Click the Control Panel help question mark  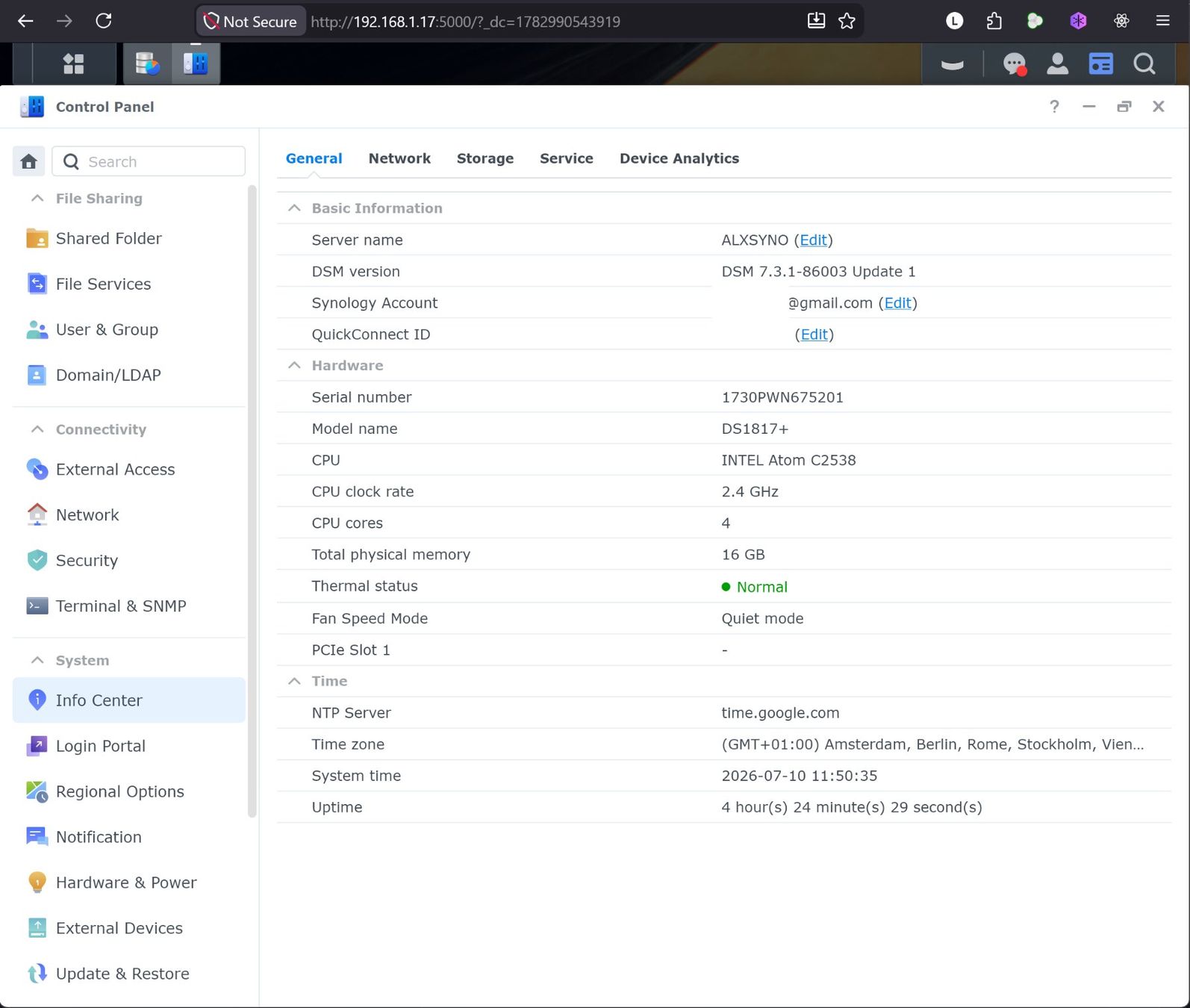click(1054, 107)
